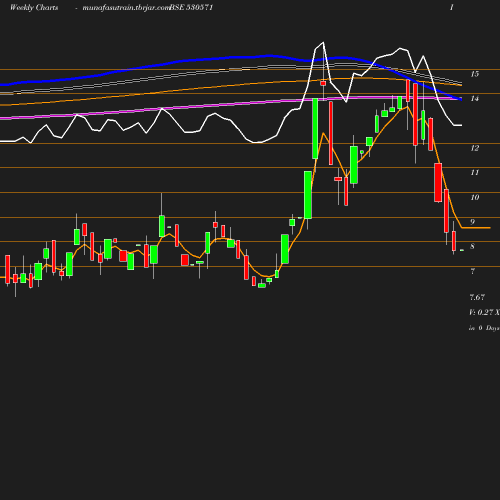Click price axis label 14
This screenshot has height=500, width=500.
475,99
